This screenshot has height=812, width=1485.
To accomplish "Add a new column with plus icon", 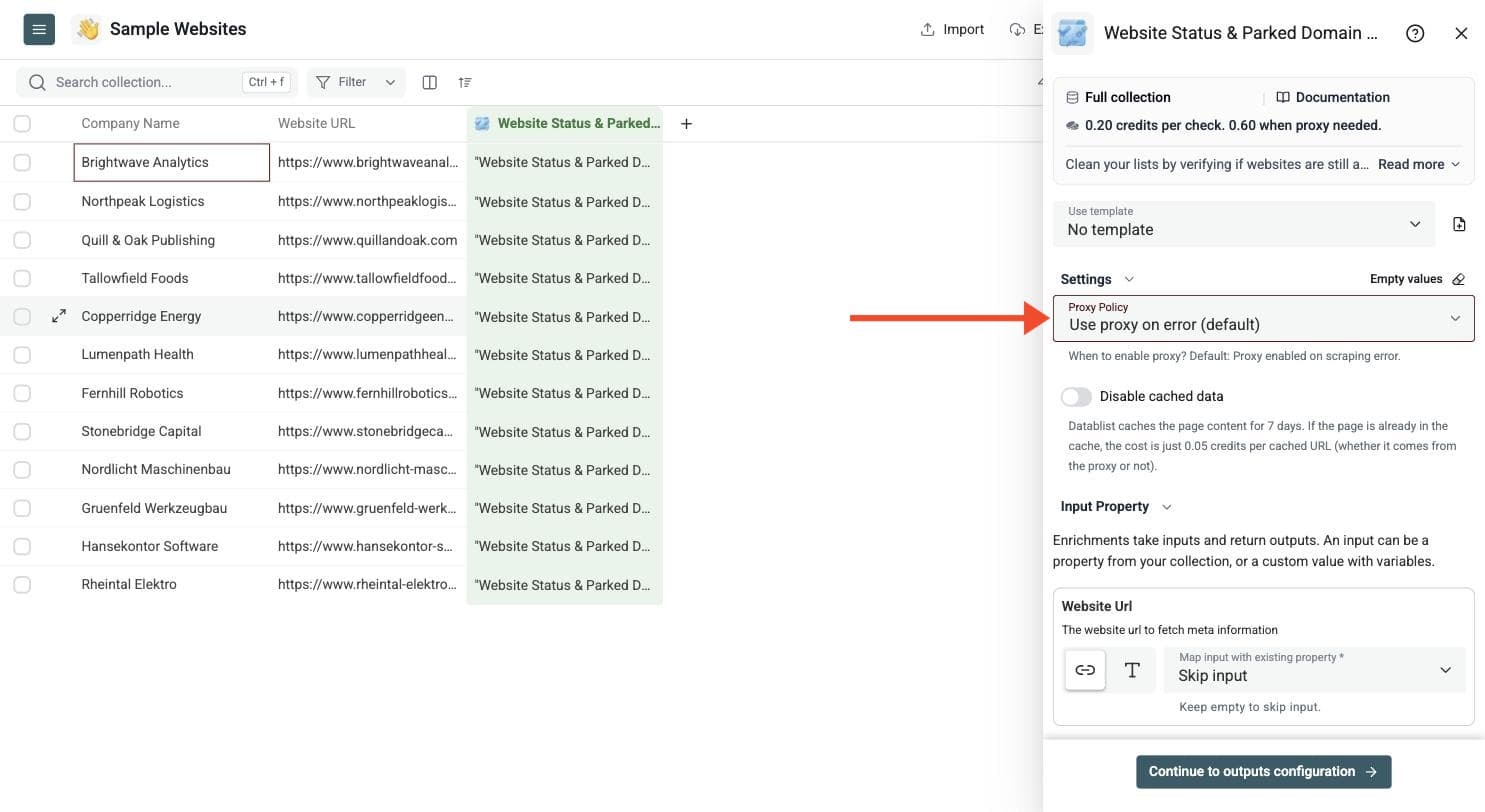I will point(686,124).
